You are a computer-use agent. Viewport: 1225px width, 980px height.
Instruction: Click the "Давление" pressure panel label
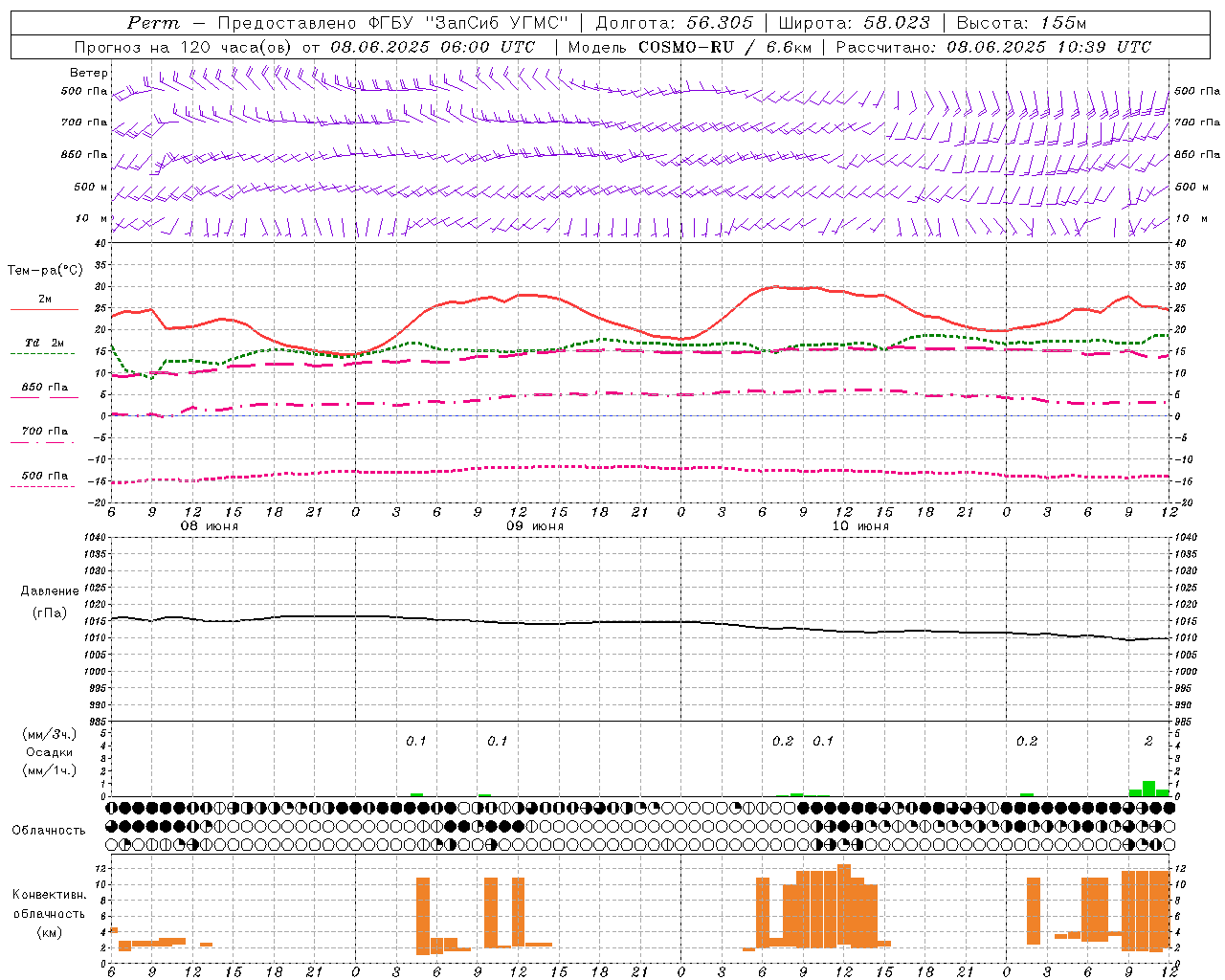click(50, 591)
